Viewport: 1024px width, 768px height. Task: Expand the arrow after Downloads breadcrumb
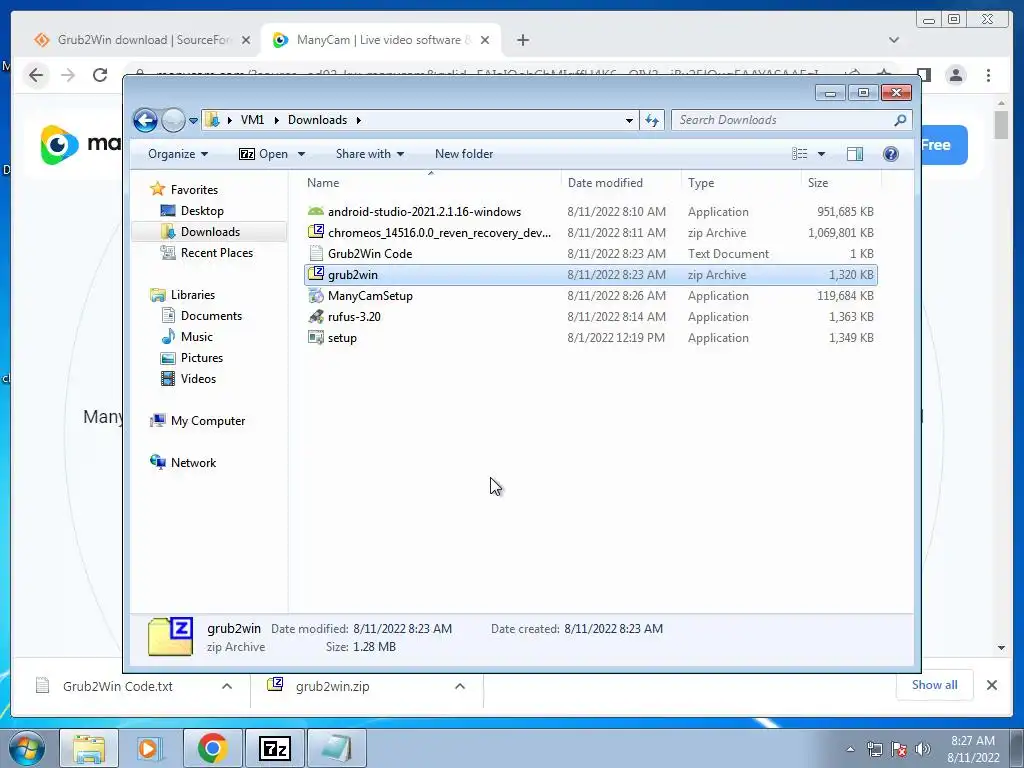(359, 120)
